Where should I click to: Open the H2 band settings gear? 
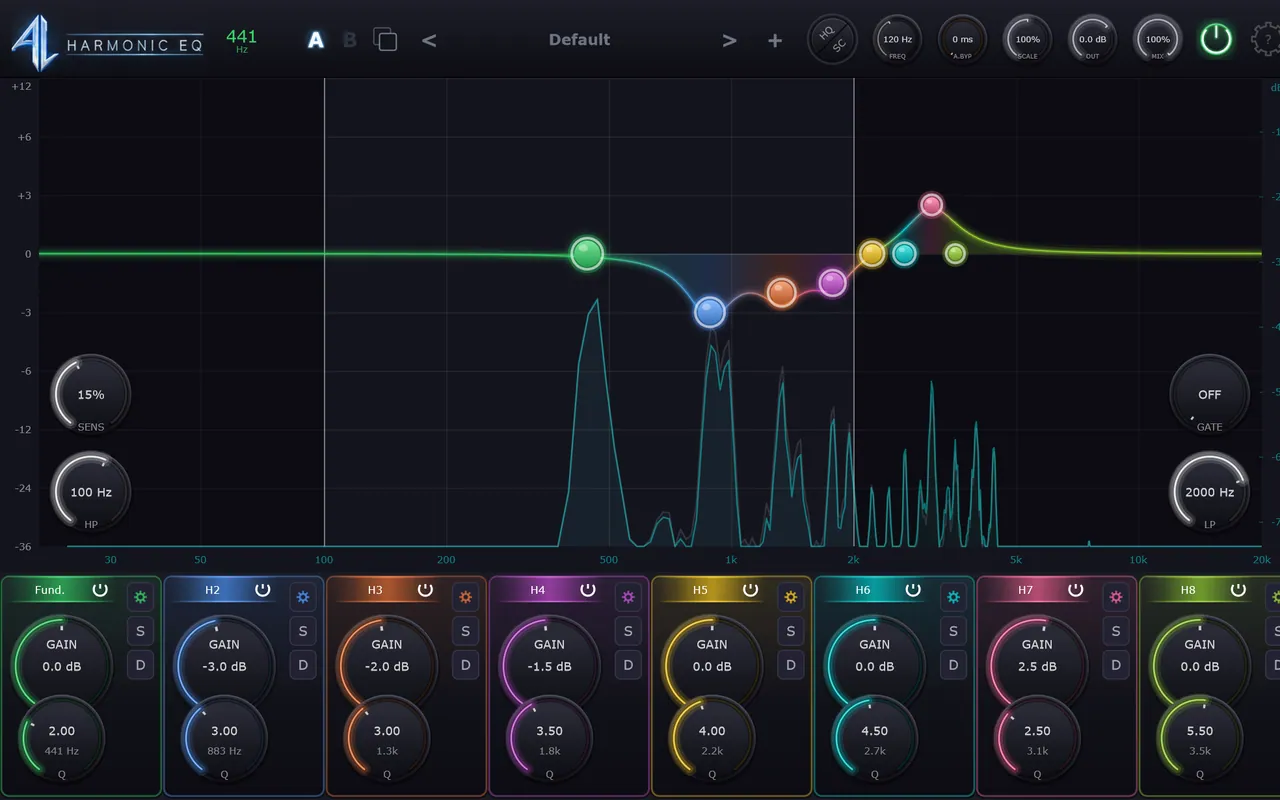303,598
